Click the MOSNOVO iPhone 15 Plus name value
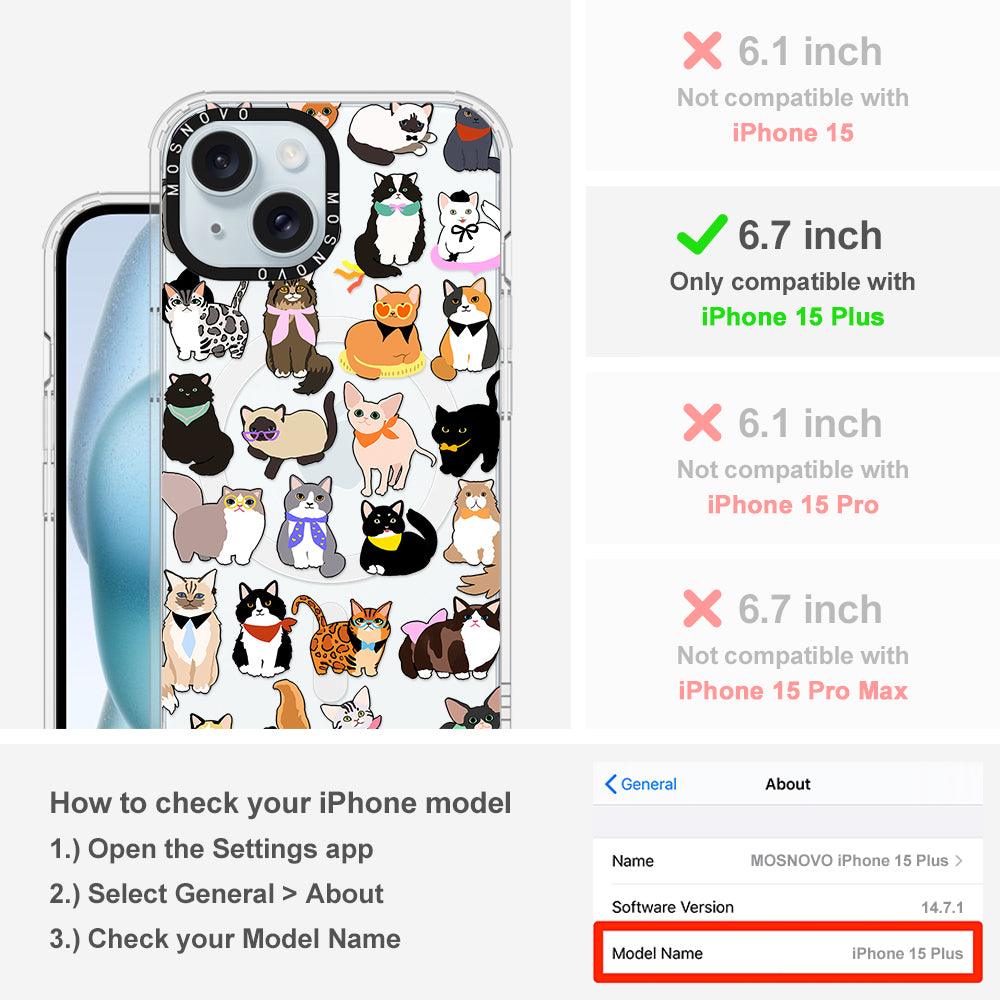Image resolution: width=1000 pixels, height=1000 pixels. tap(849, 860)
